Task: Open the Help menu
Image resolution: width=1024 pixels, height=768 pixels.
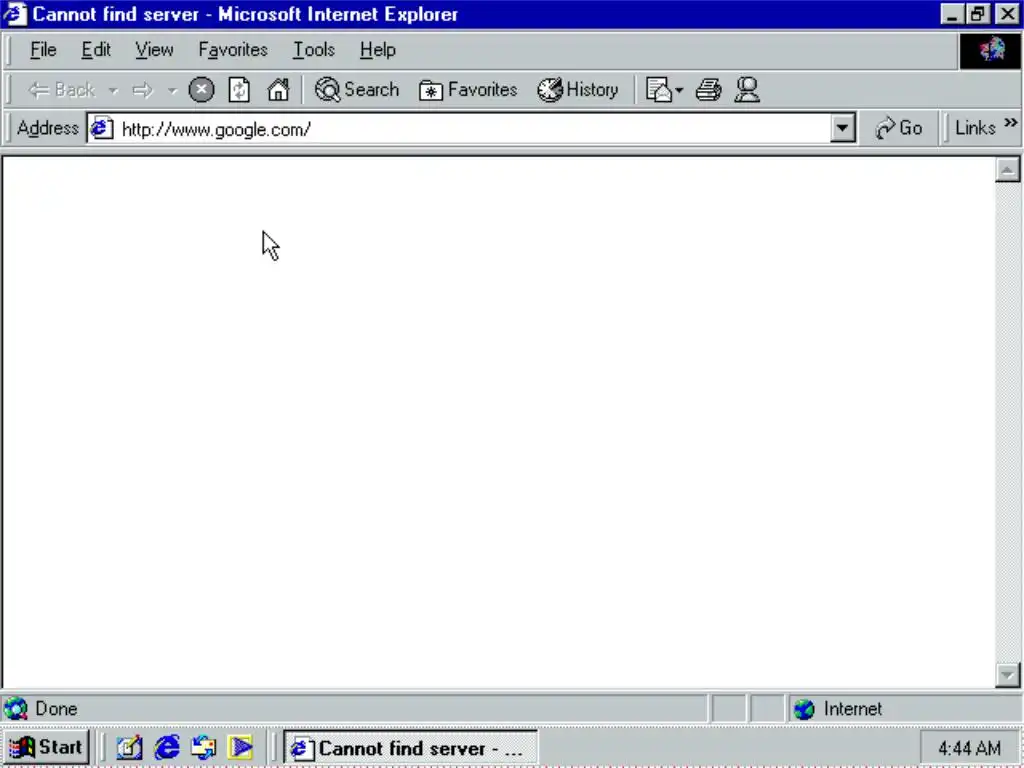Action: [377, 50]
